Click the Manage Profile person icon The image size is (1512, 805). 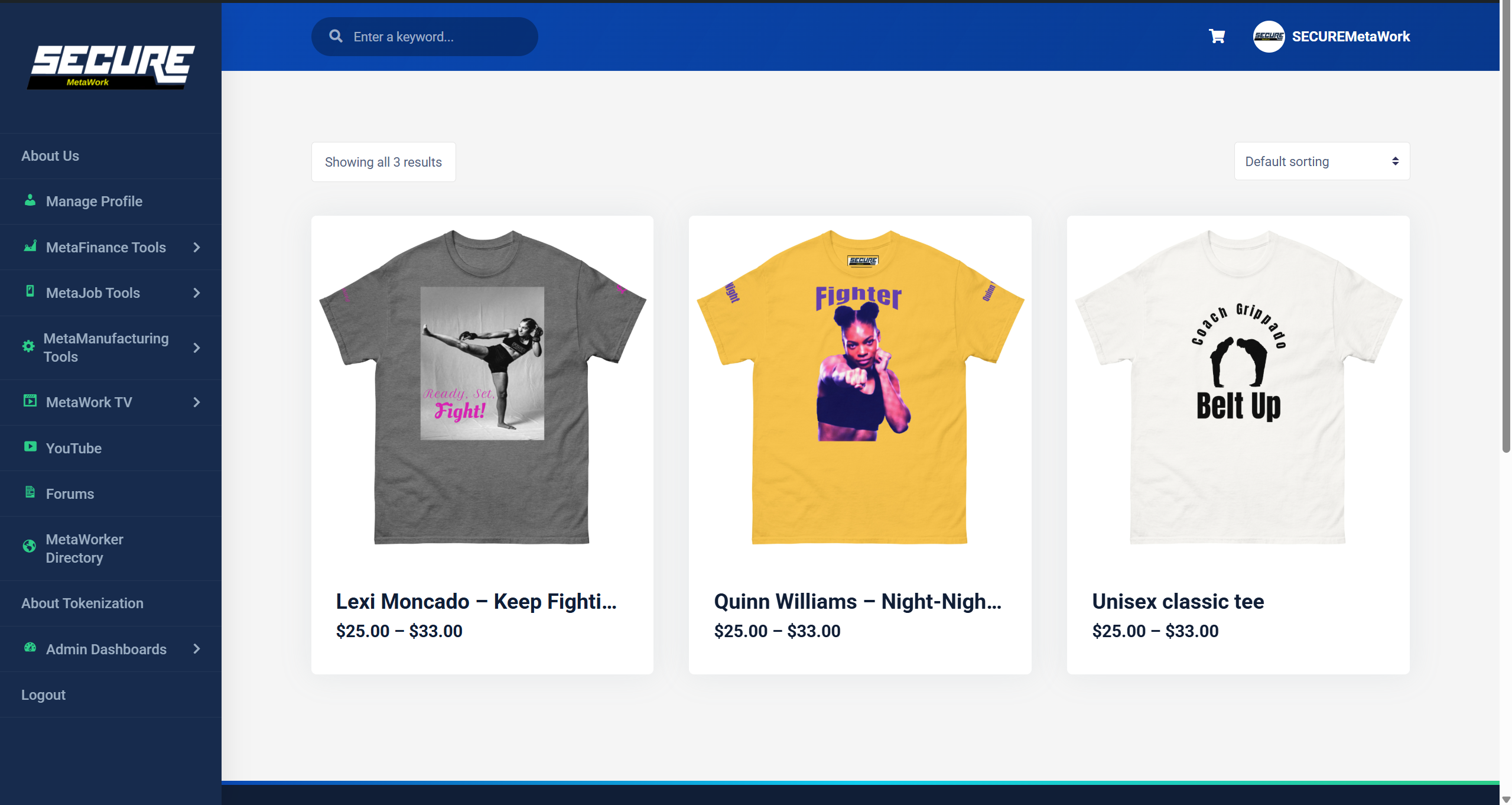tap(30, 200)
